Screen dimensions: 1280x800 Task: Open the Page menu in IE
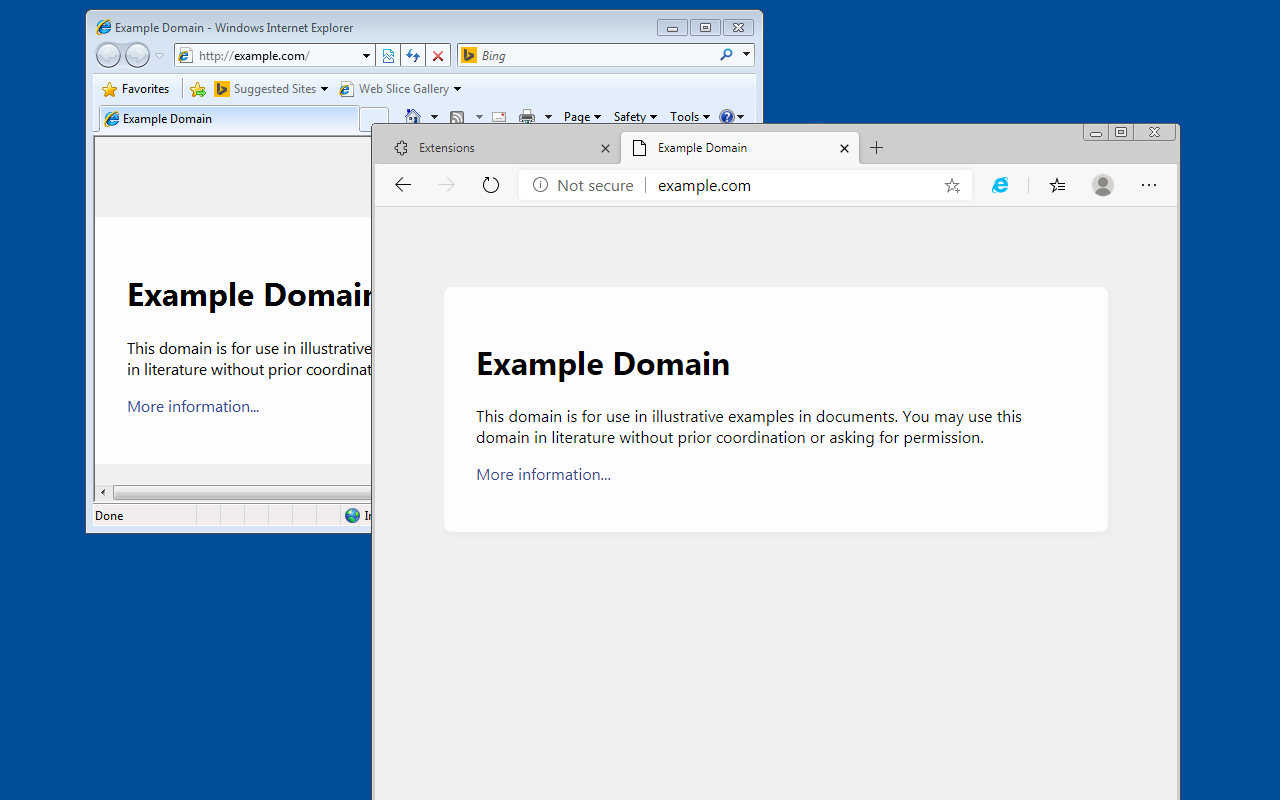582,117
